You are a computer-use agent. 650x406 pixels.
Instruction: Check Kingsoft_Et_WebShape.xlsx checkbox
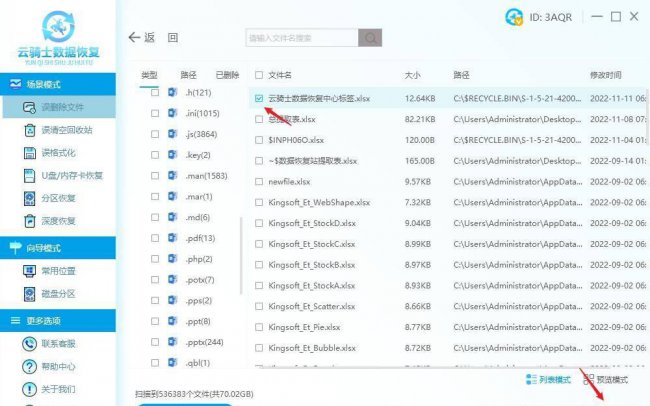click(x=259, y=202)
